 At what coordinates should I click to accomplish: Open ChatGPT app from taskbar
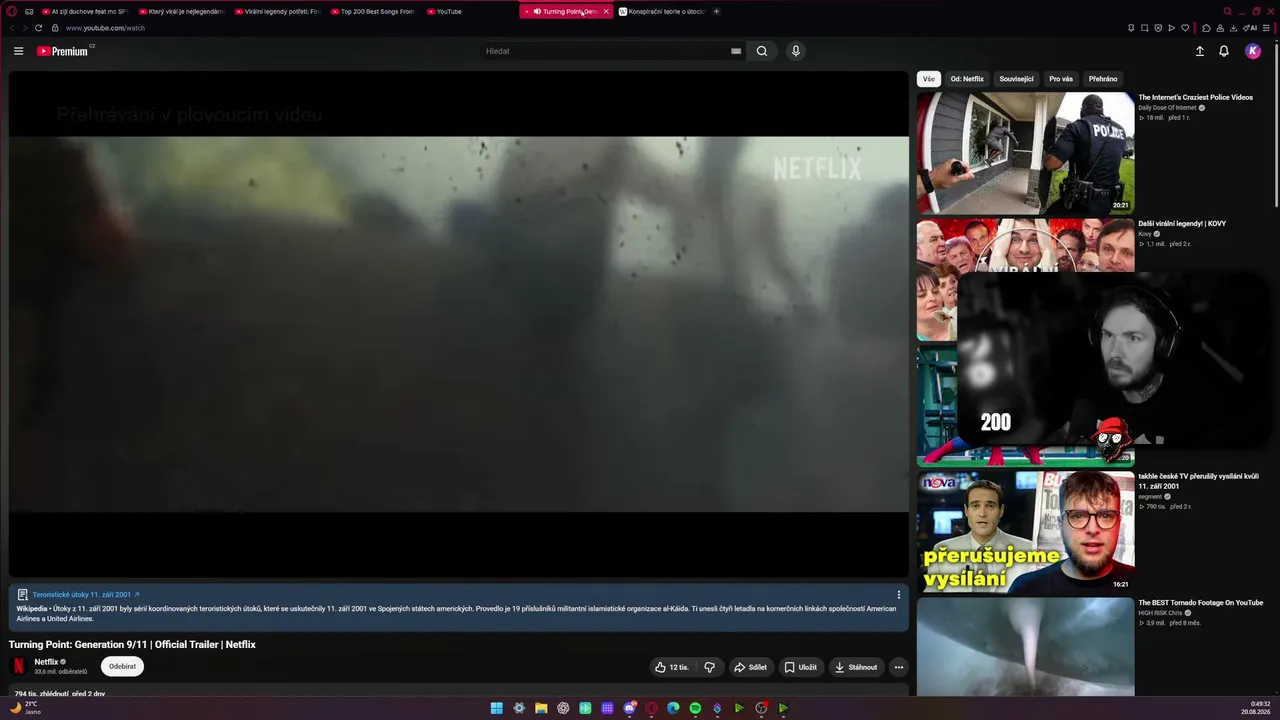(563, 708)
